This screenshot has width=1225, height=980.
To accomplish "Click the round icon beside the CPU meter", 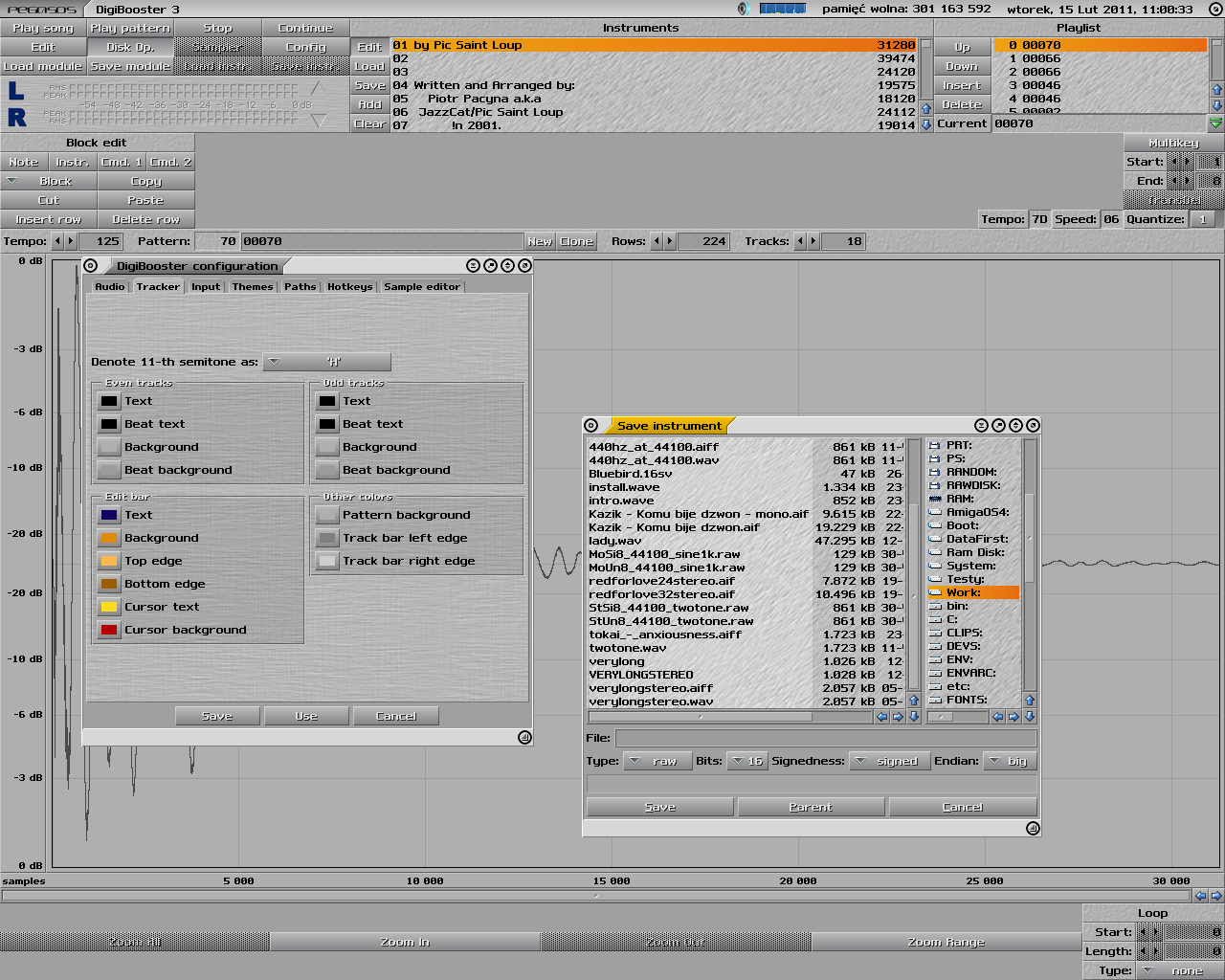I will coord(744,9).
